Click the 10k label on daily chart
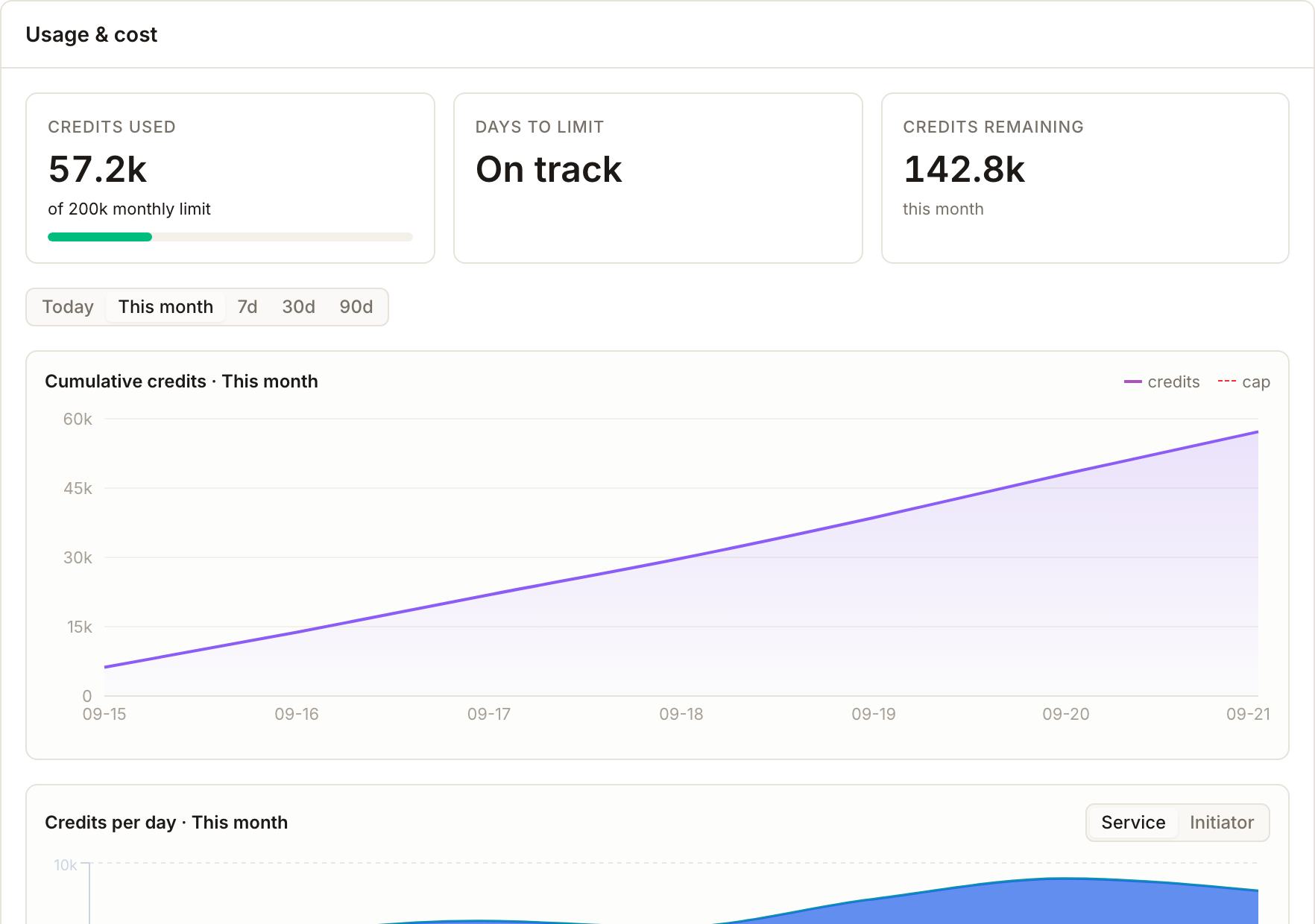This screenshot has width=1315, height=924. pos(66,865)
